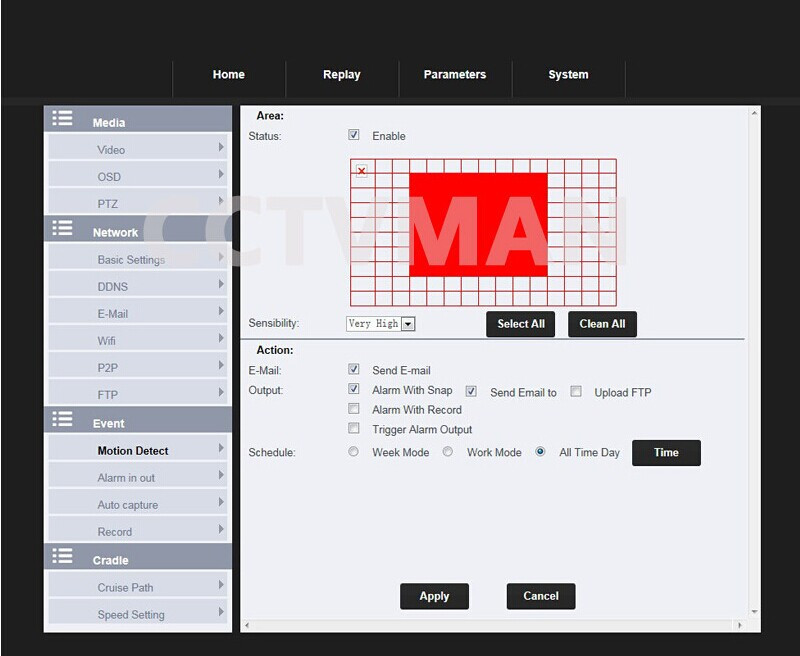Click the list icon beside Event
This screenshot has height=656, width=800.
click(63, 420)
